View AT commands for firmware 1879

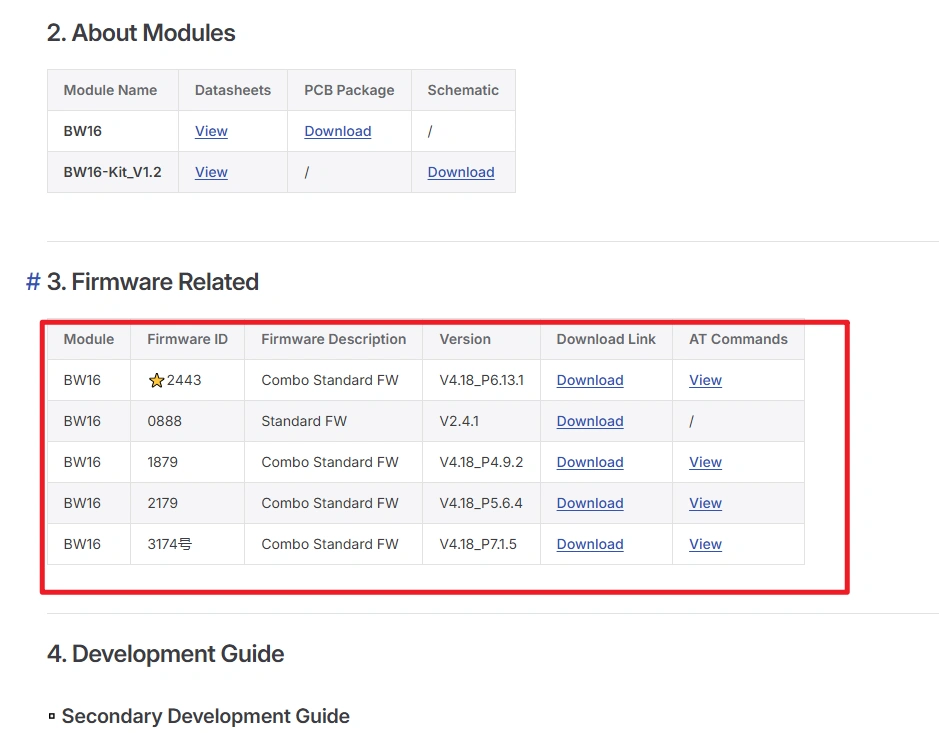pos(705,462)
